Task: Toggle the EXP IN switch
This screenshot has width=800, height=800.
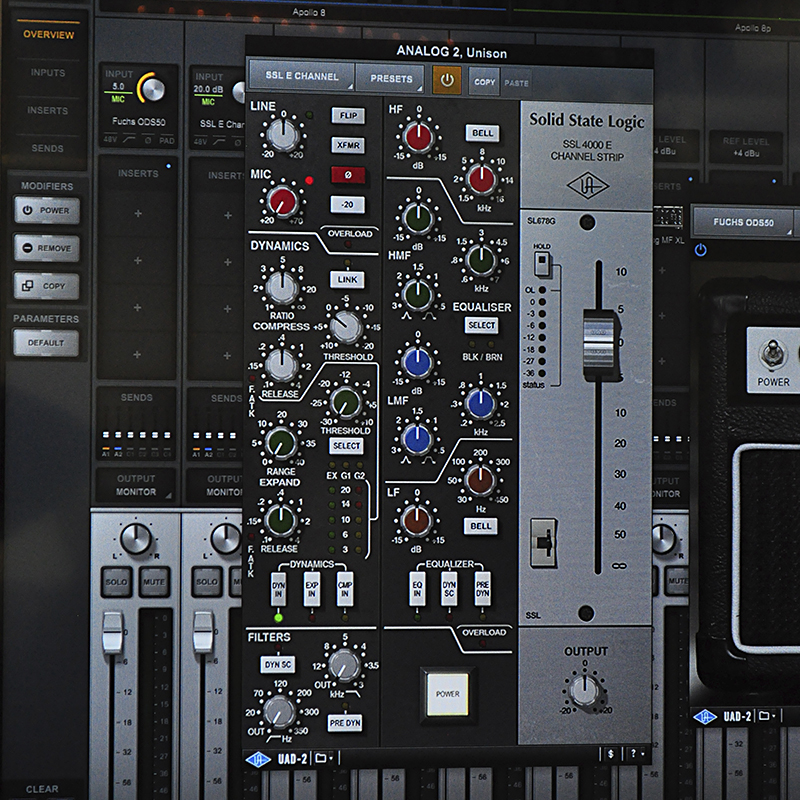Action: 312,589
